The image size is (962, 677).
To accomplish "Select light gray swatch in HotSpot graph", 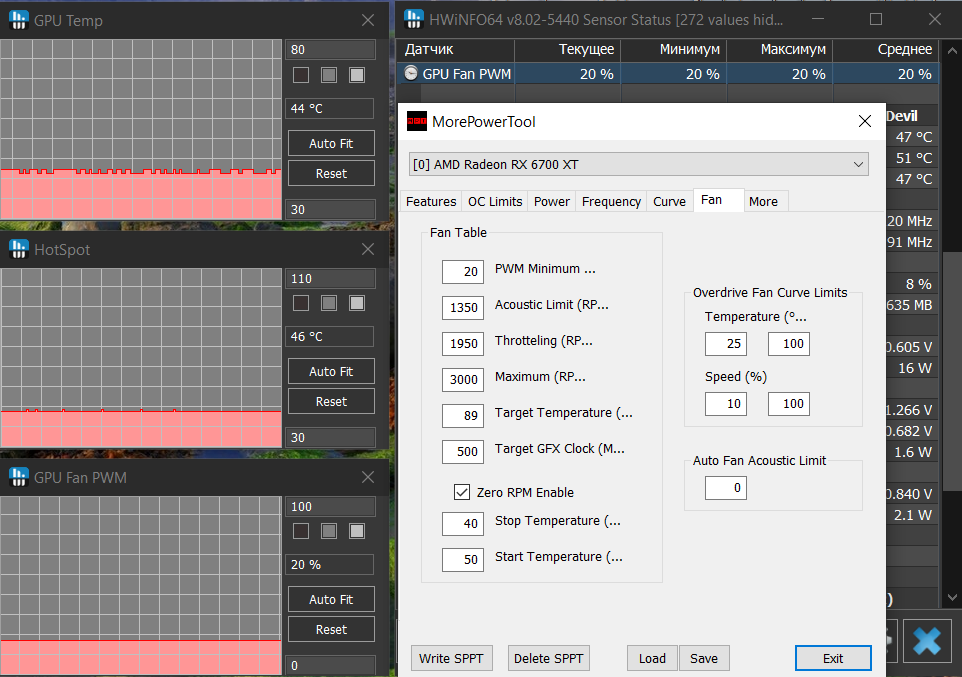I will [357, 303].
